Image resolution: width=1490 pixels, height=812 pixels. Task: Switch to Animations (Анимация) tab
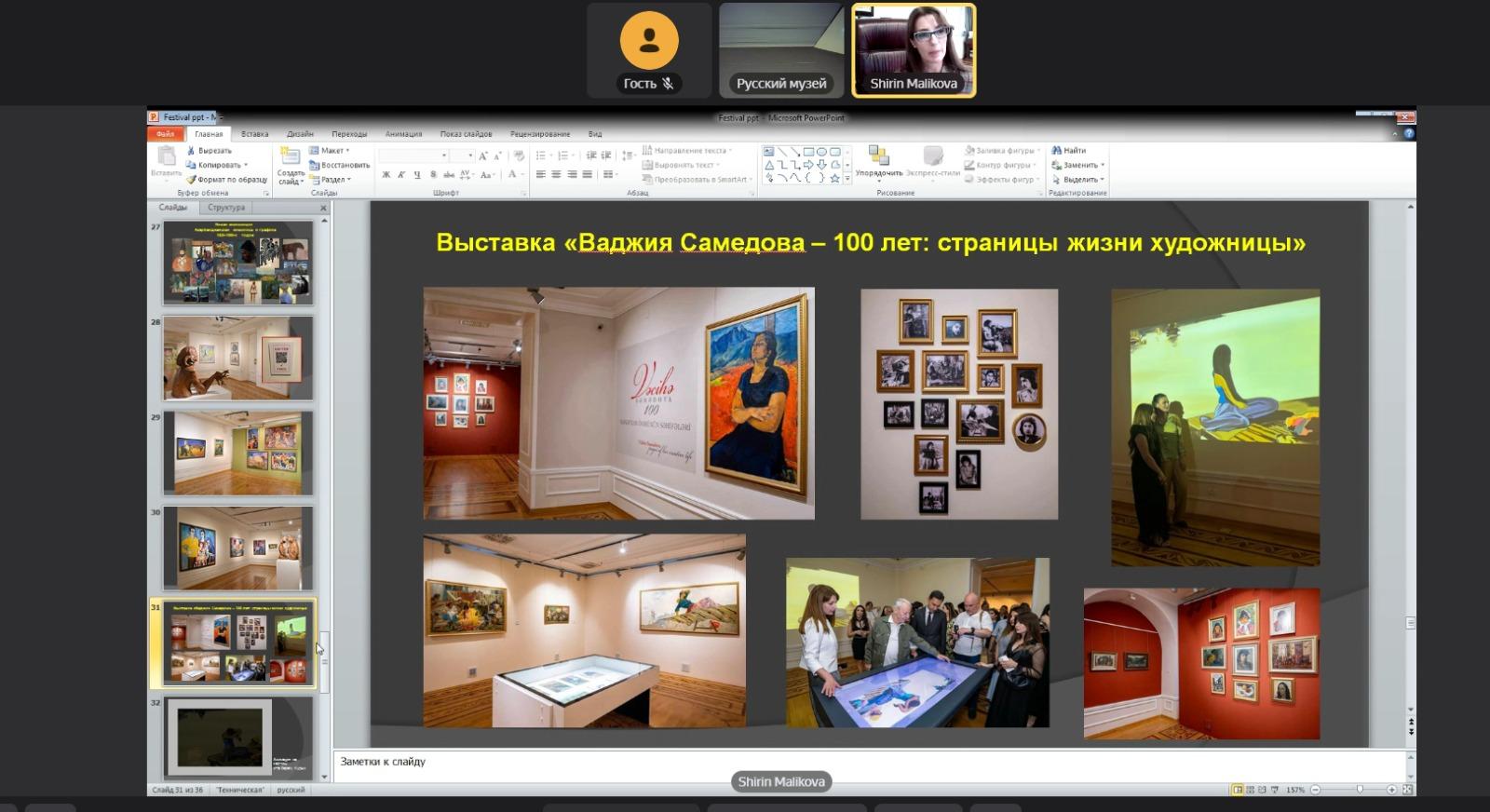pyautogui.click(x=403, y=134)
